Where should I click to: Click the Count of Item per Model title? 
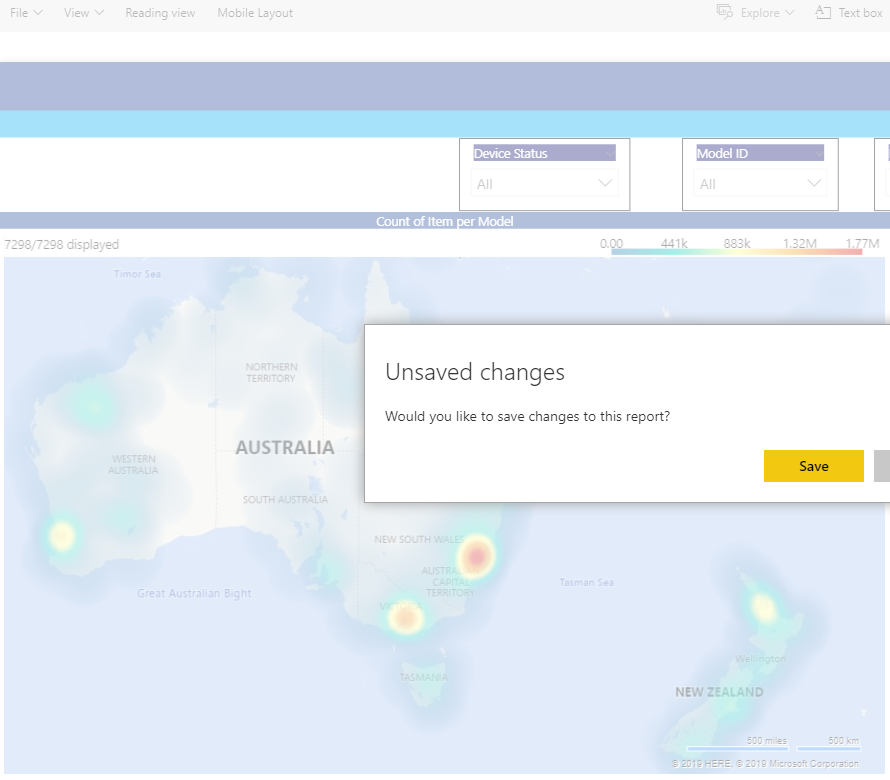click(444, 221)
